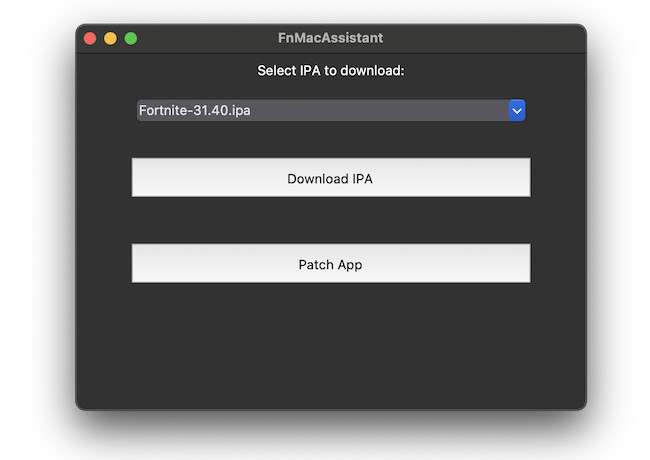650x460 pixels.
Task: Click the green traffic light icon
Action: [x=131, y=39]
